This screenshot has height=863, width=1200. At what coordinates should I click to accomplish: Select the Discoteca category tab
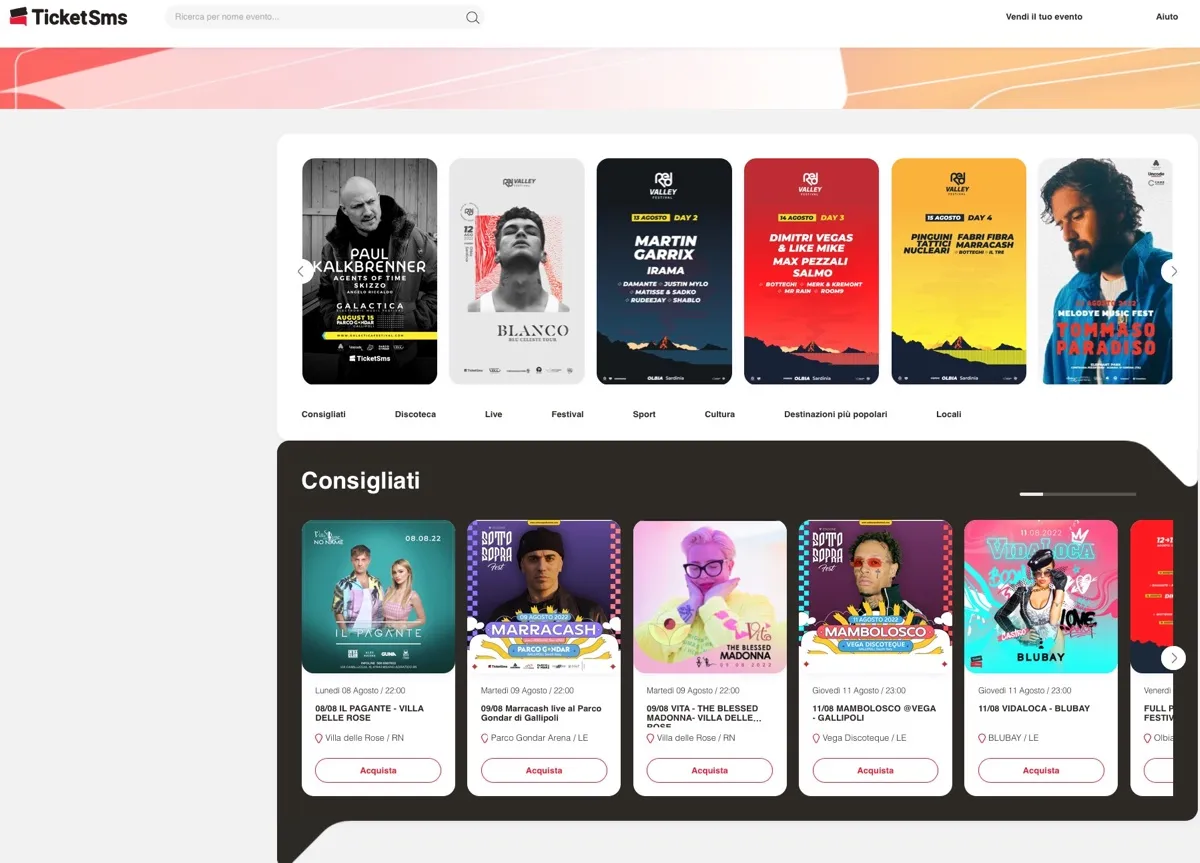[415, 414]
